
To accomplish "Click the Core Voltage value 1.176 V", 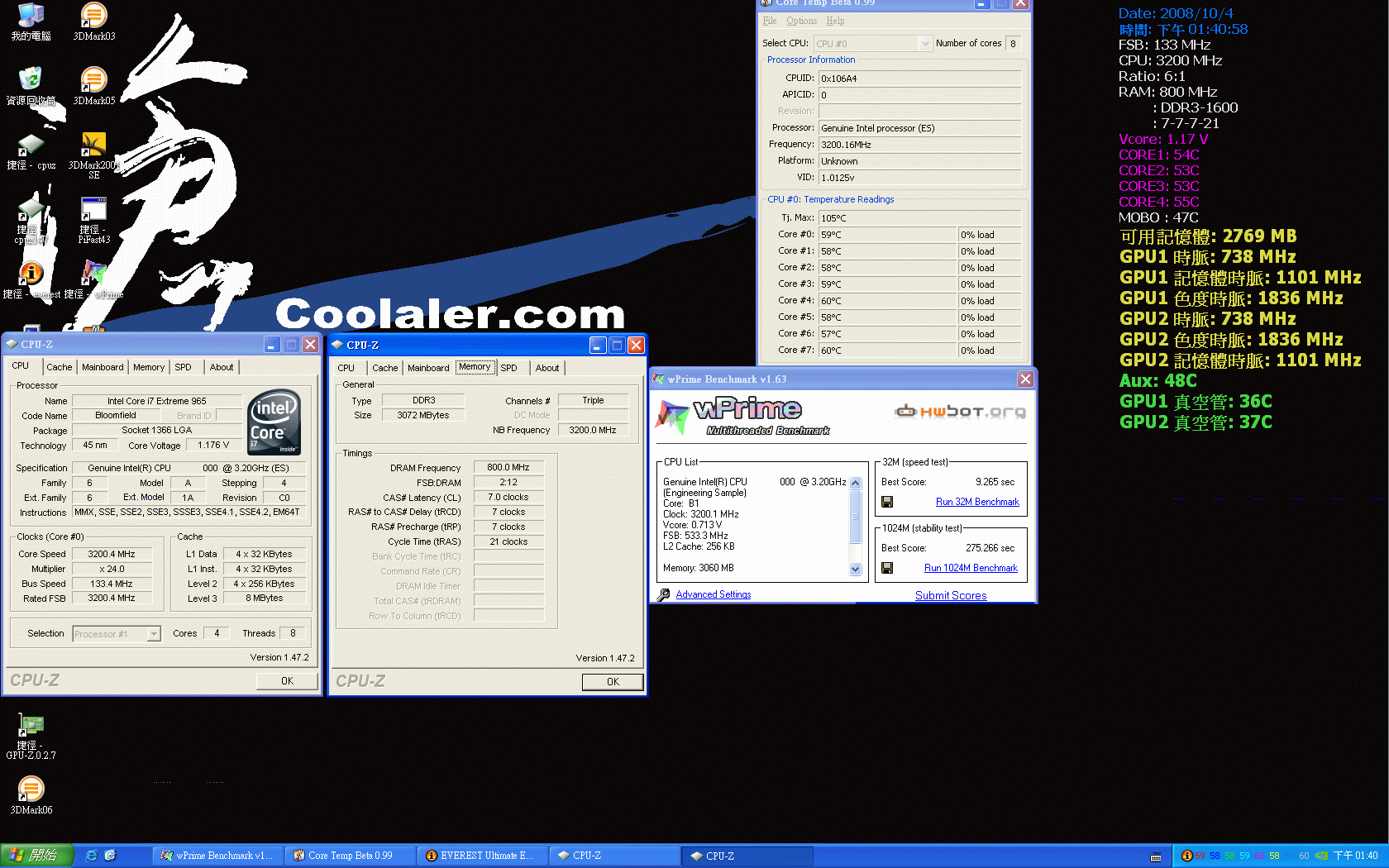I will coord(213,445).
